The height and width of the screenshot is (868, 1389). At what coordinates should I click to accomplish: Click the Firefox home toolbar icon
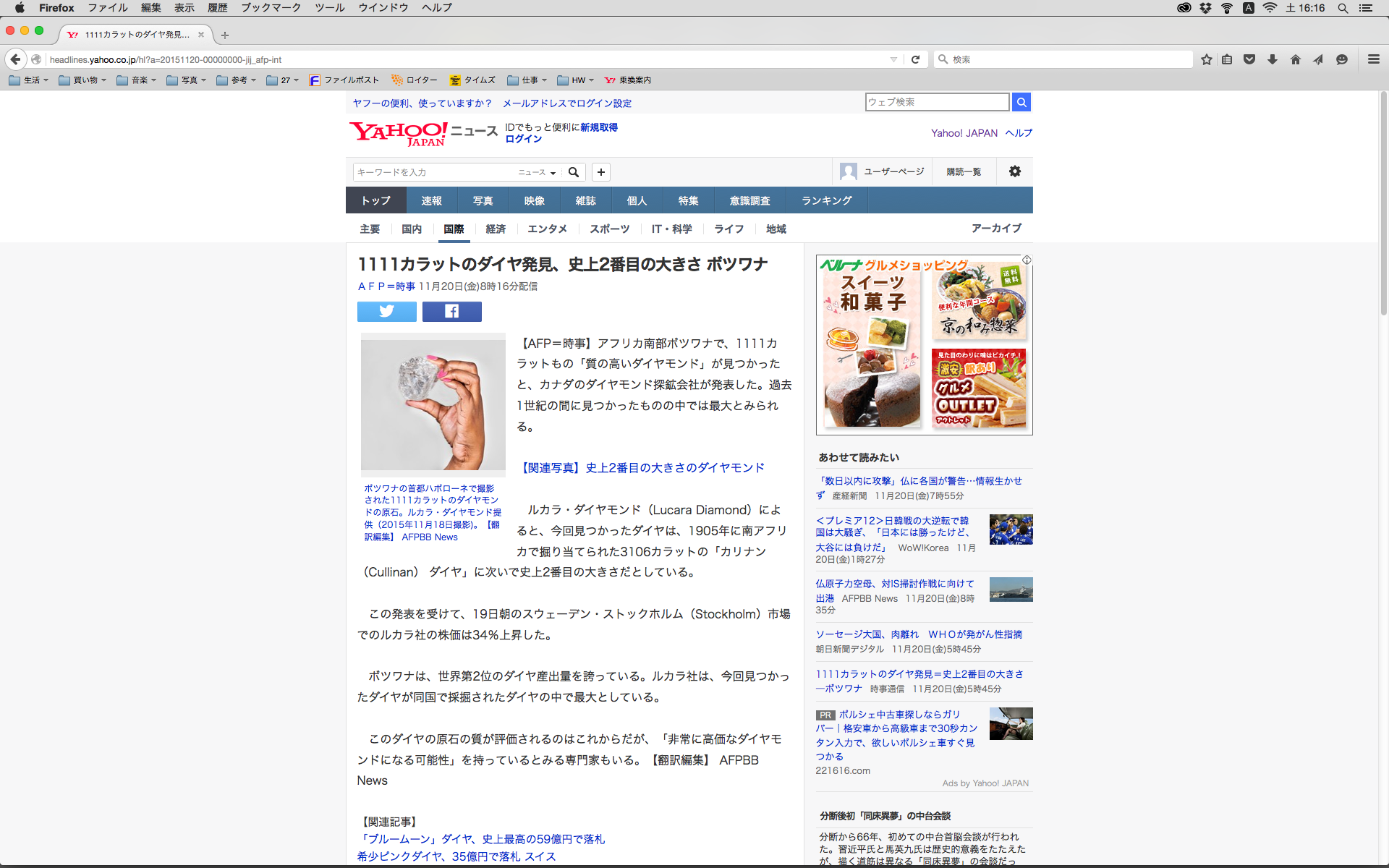(1295, 59)
